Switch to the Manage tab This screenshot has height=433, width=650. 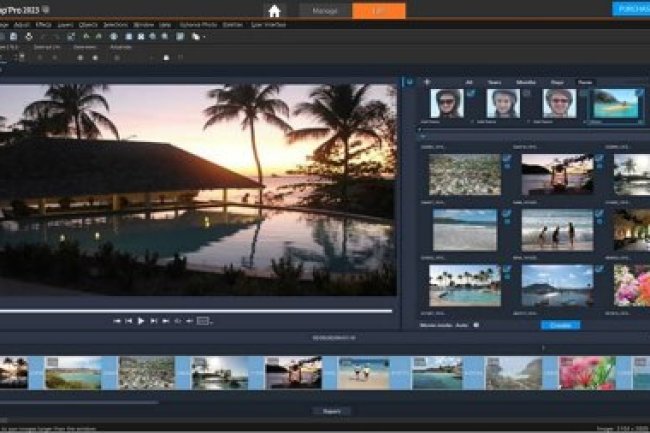(x=326, y=10)
